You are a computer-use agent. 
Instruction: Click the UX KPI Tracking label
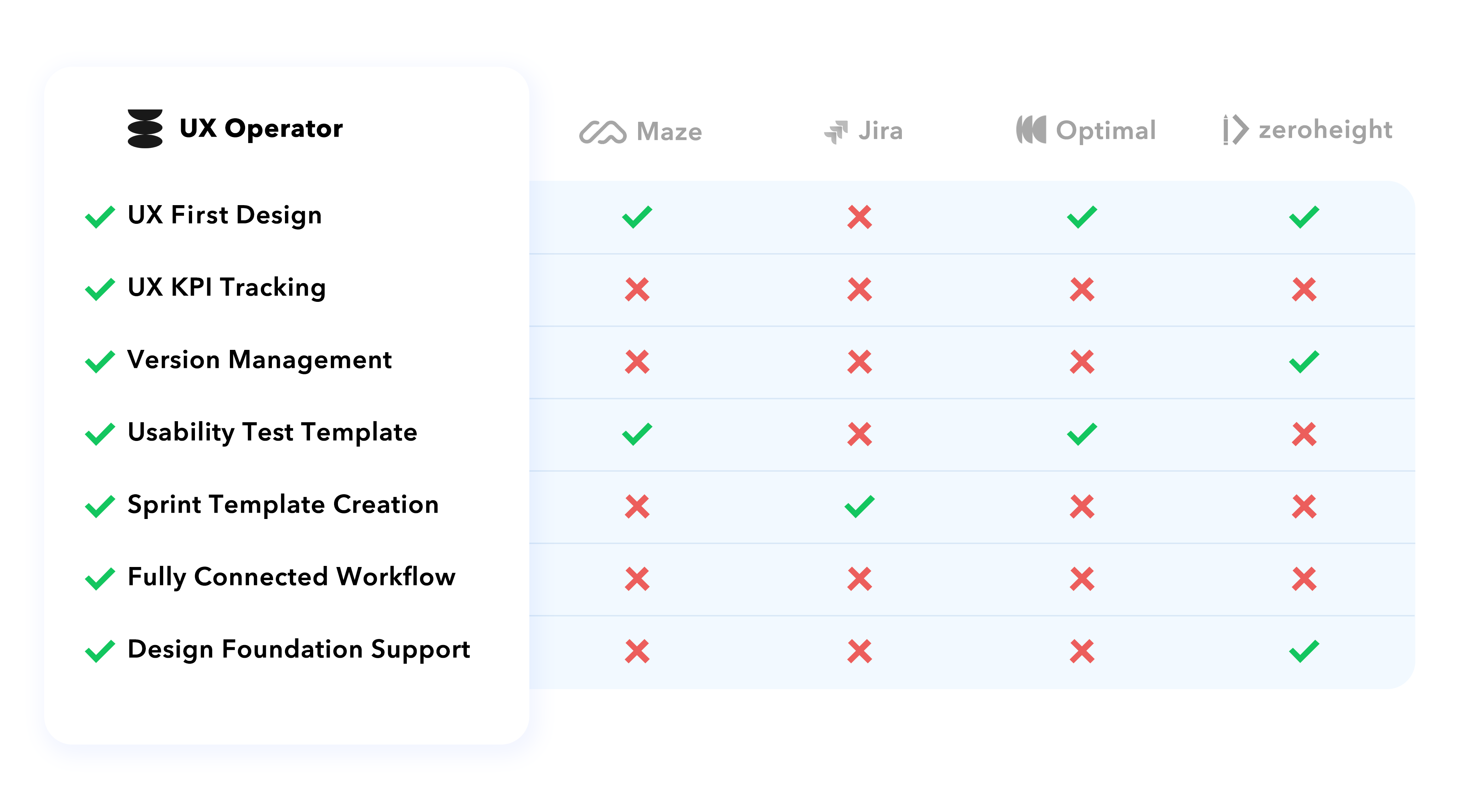click(x=226, y=287)
